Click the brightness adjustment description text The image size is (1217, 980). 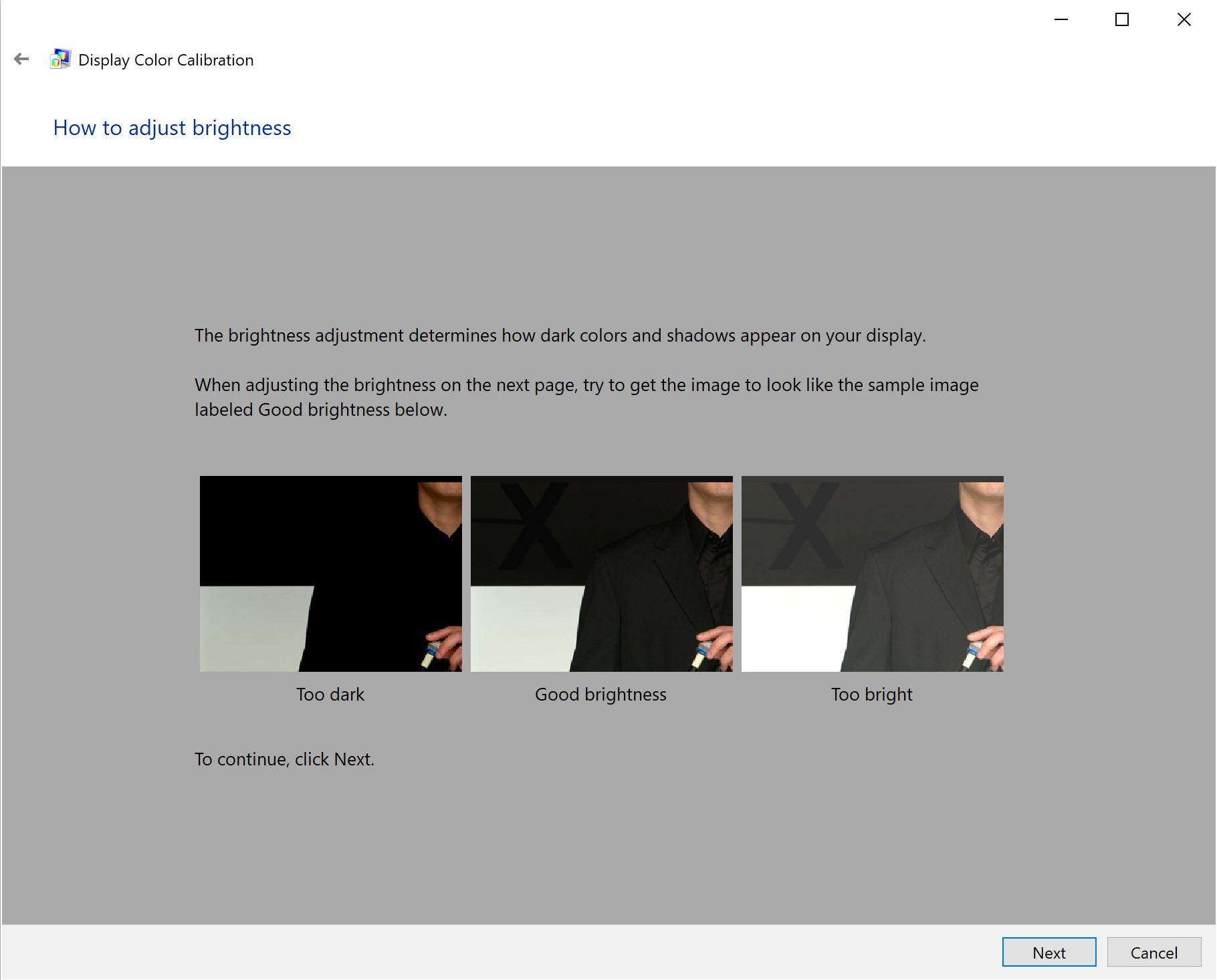pos(560,336)
